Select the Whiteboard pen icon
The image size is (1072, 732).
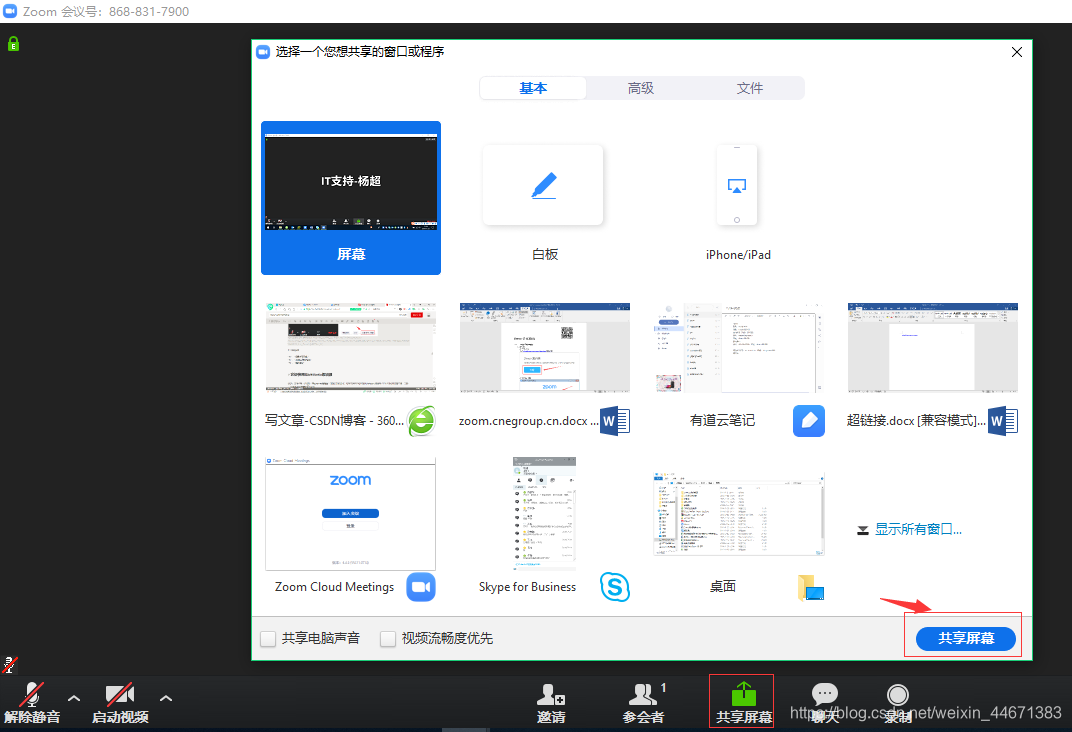tap(544, 185)
